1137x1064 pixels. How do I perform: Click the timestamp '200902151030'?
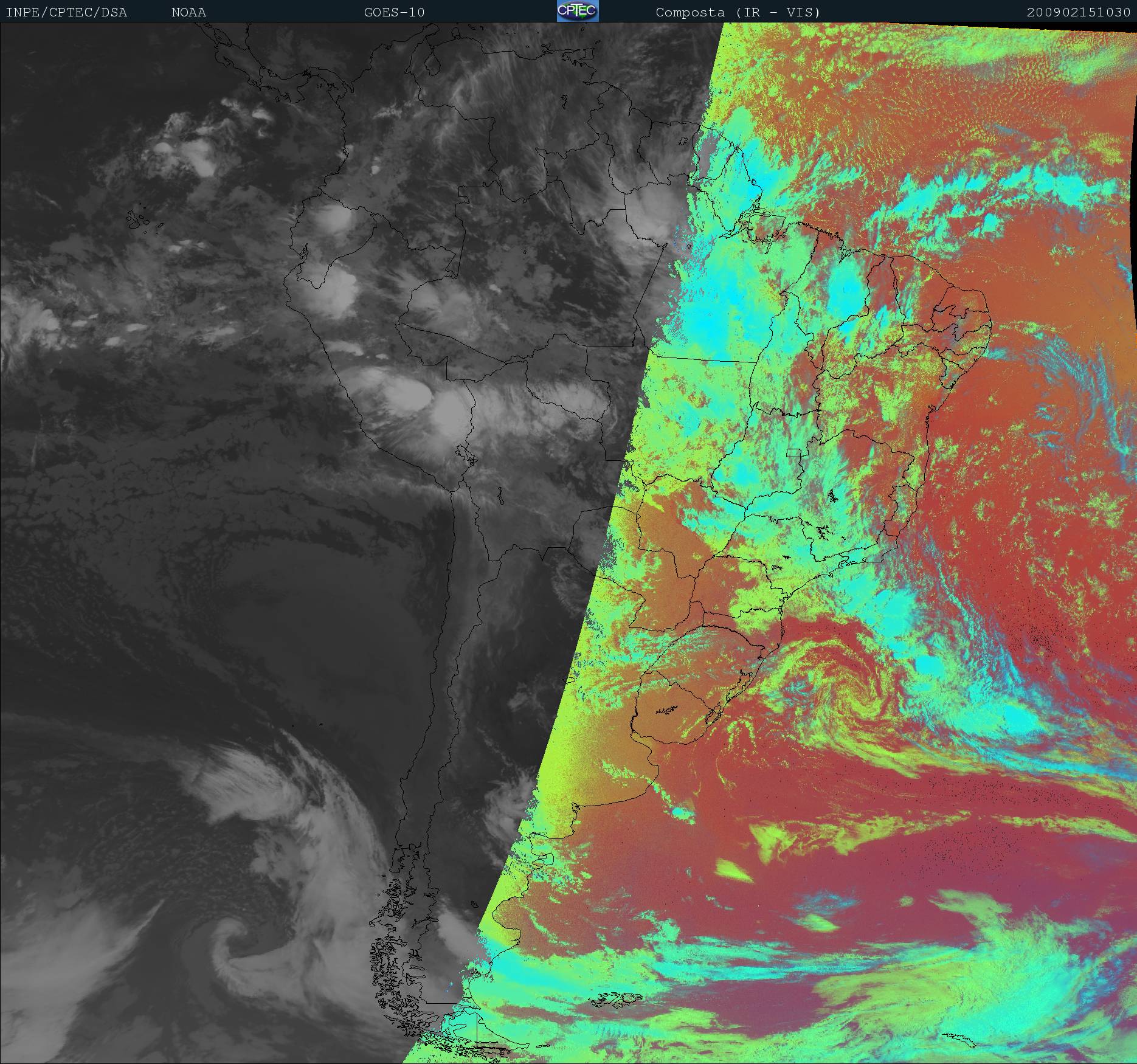pyautogui.click(x=1079, y=12)
